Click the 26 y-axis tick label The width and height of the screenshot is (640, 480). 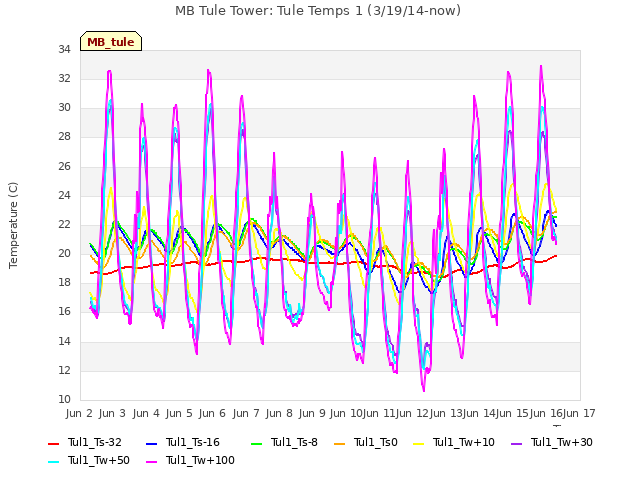click(x=64, y=166)
